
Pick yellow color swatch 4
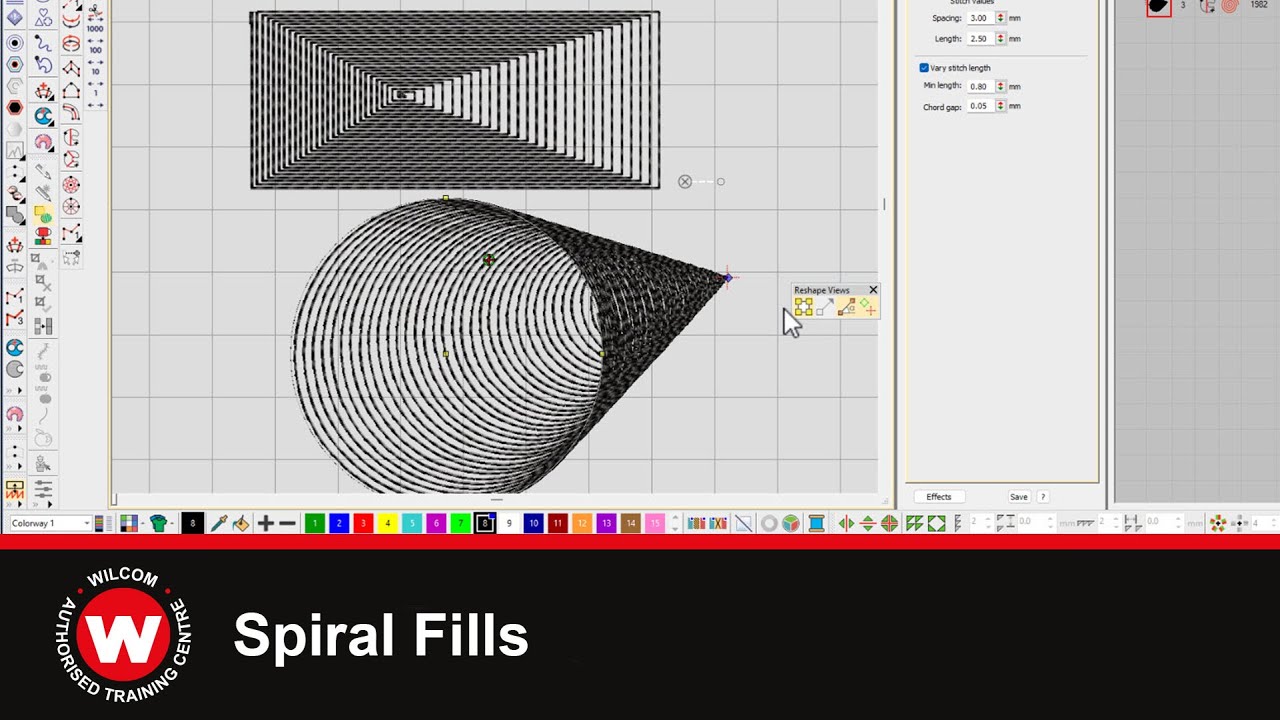coord(388,523)
